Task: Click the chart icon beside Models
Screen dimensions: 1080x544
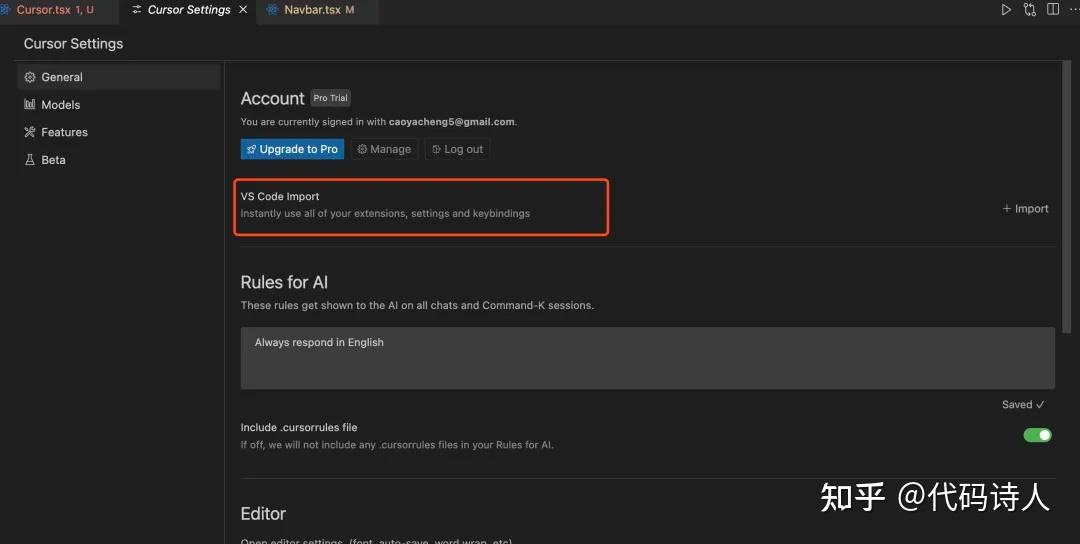Action: tap(30, 105)
